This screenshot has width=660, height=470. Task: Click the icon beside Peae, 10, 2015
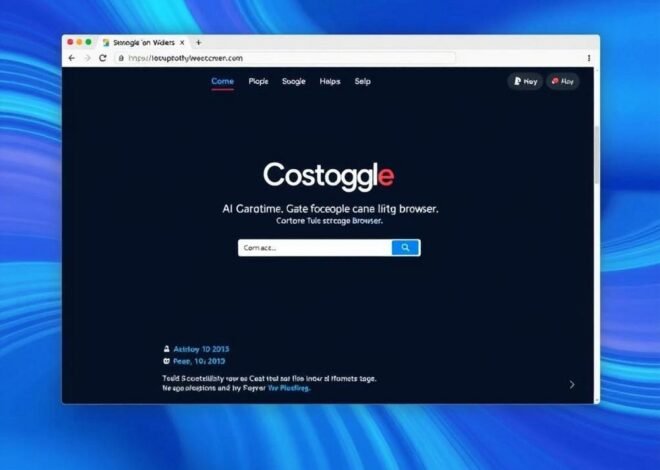point(166,361)
